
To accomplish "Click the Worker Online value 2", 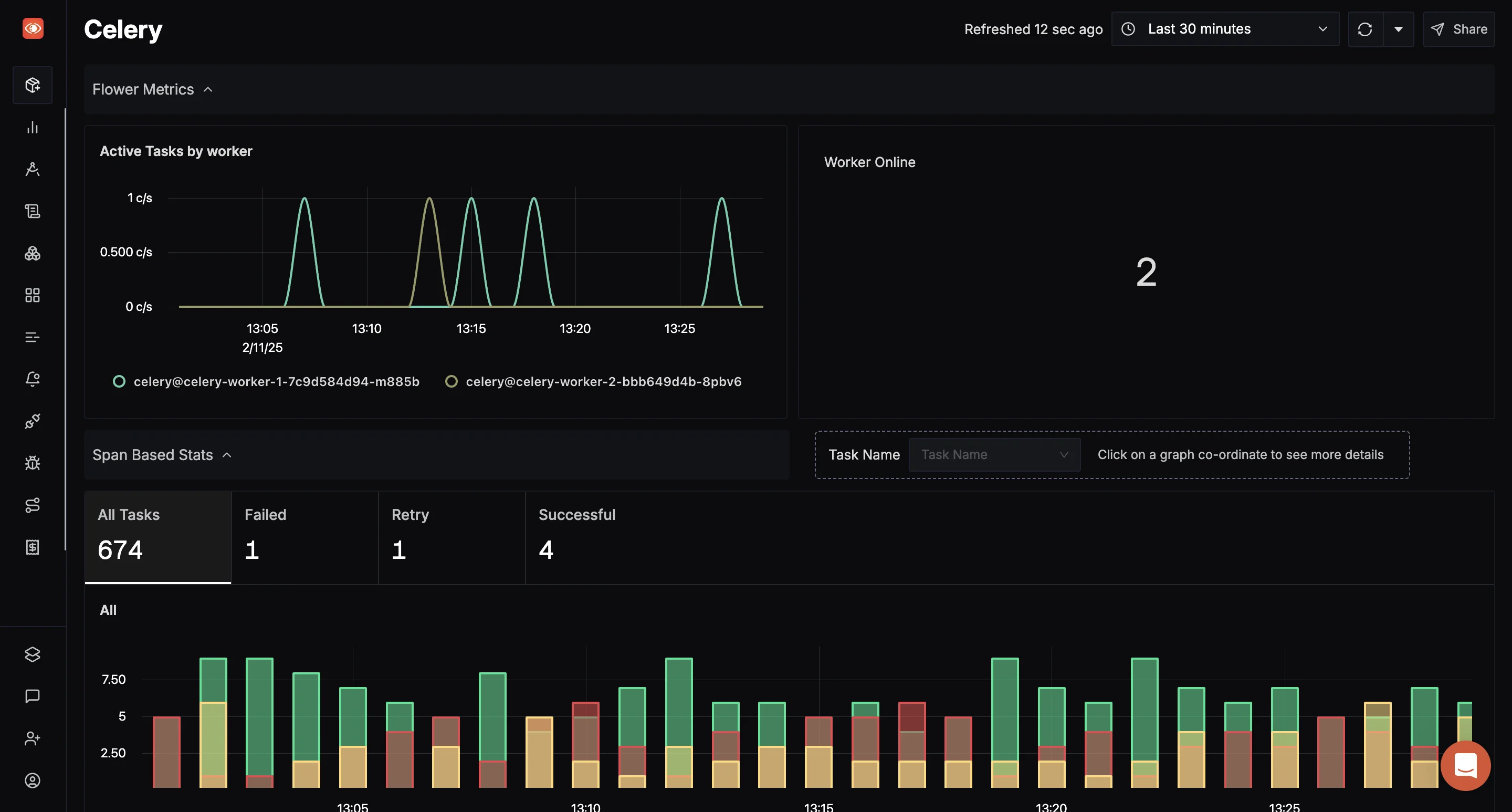I will tap(1146, 272).
